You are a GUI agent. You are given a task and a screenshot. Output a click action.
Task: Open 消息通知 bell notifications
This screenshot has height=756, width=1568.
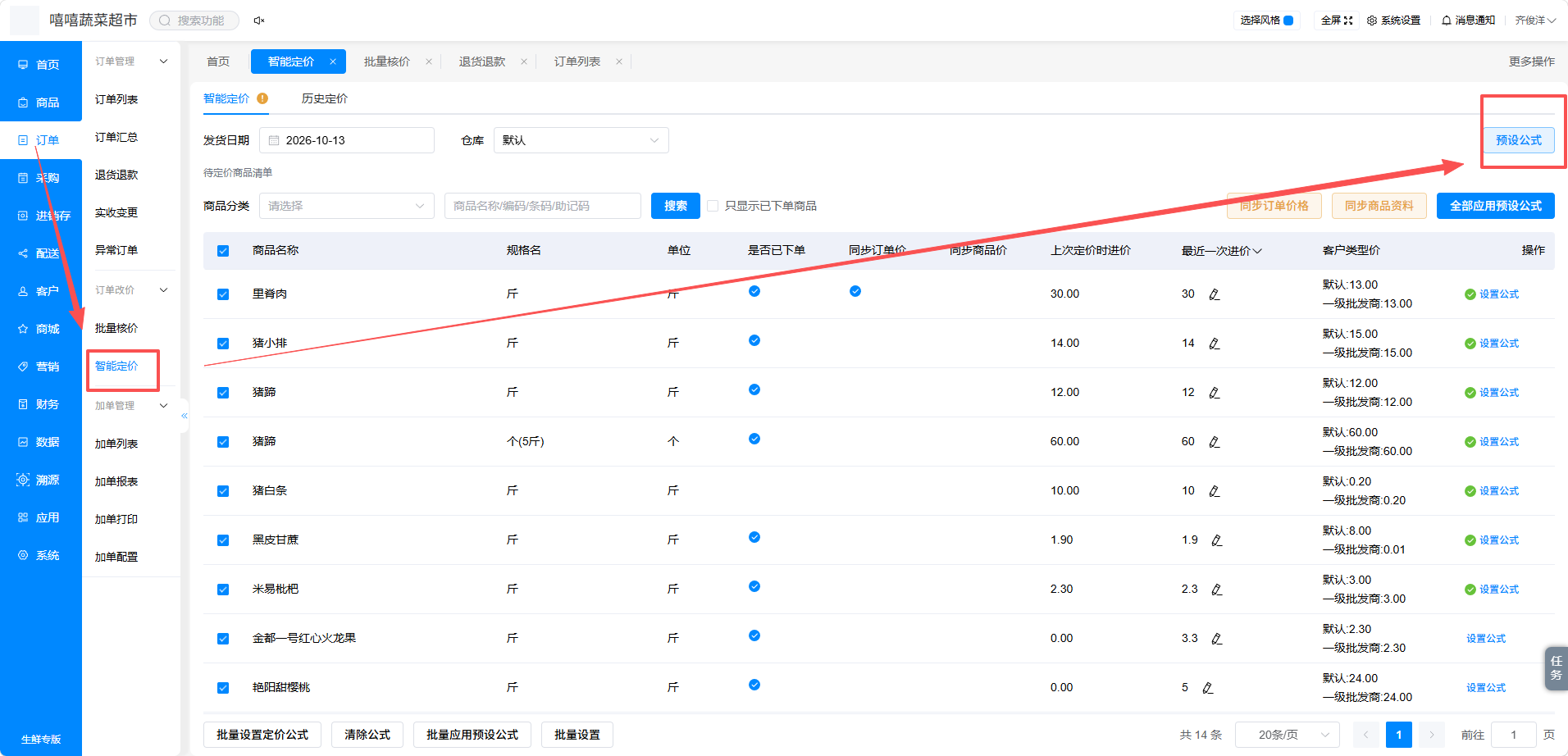(x=1447, y=20)
